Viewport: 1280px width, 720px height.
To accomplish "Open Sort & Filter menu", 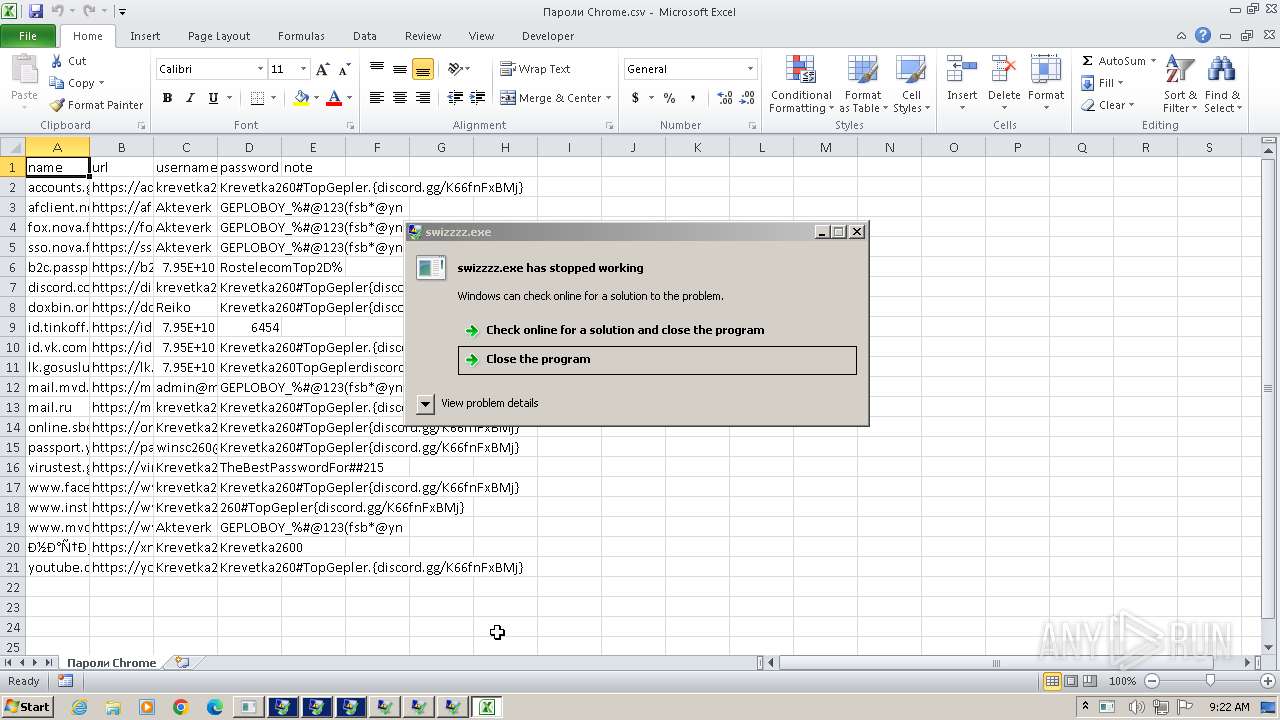I will [x=1180, y=85].
